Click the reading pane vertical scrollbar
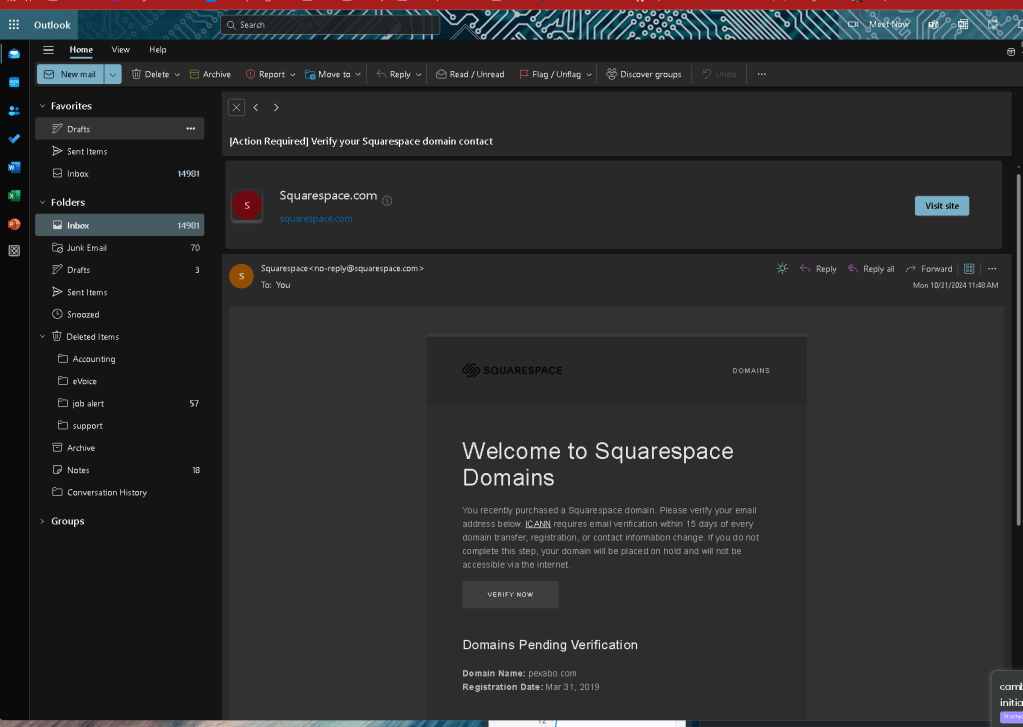 1018,349
